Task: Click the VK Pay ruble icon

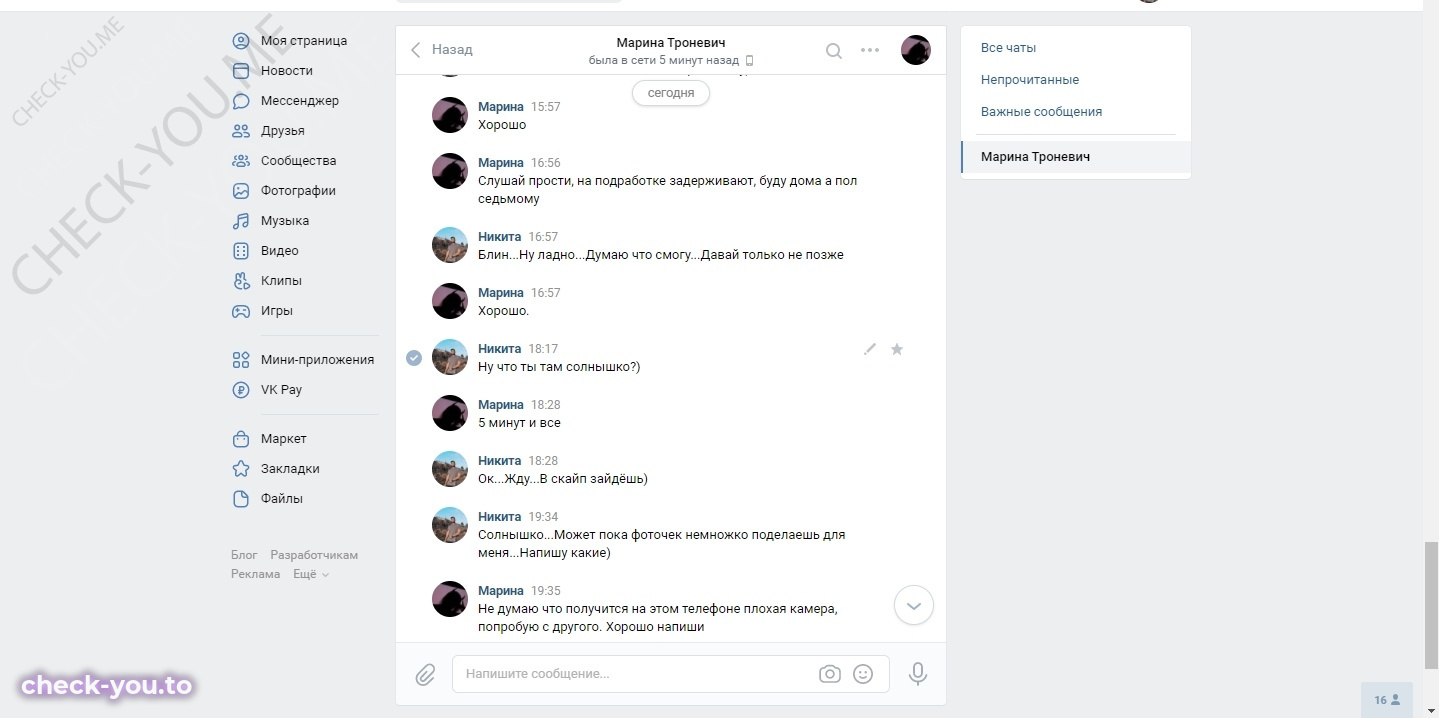Action: 241,390
